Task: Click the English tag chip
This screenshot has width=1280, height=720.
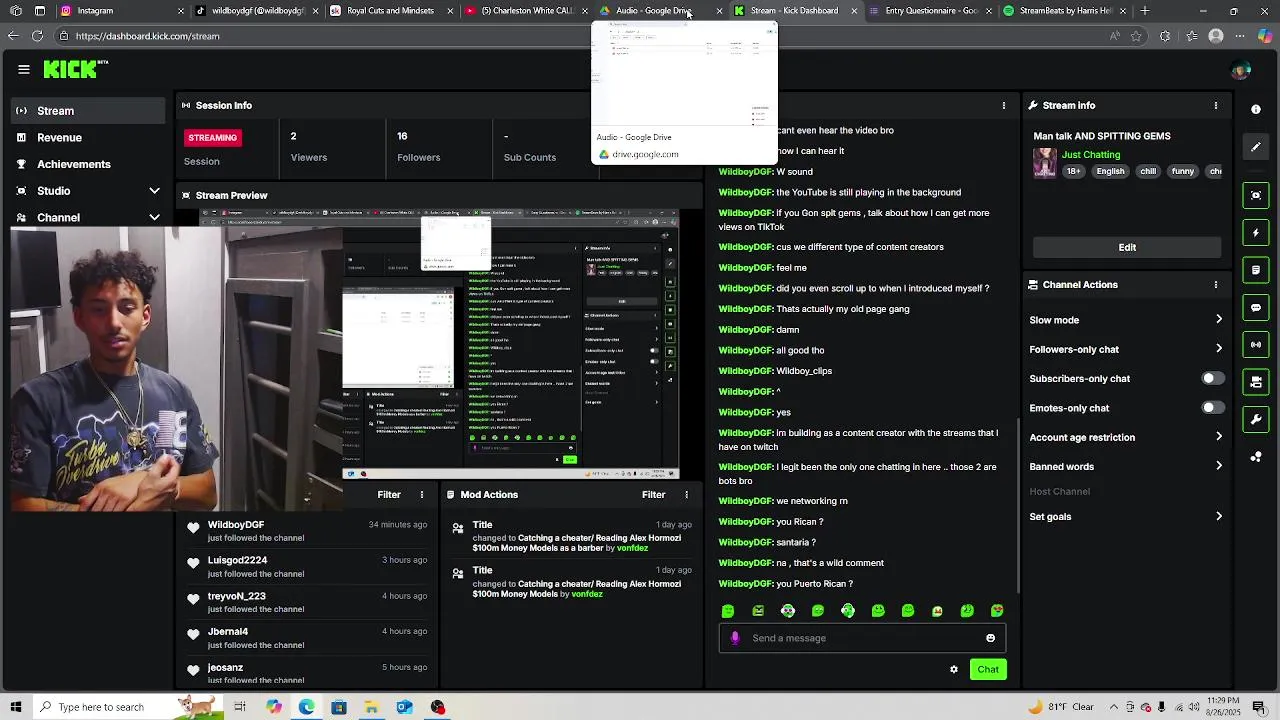Action: pos(1110,171)
